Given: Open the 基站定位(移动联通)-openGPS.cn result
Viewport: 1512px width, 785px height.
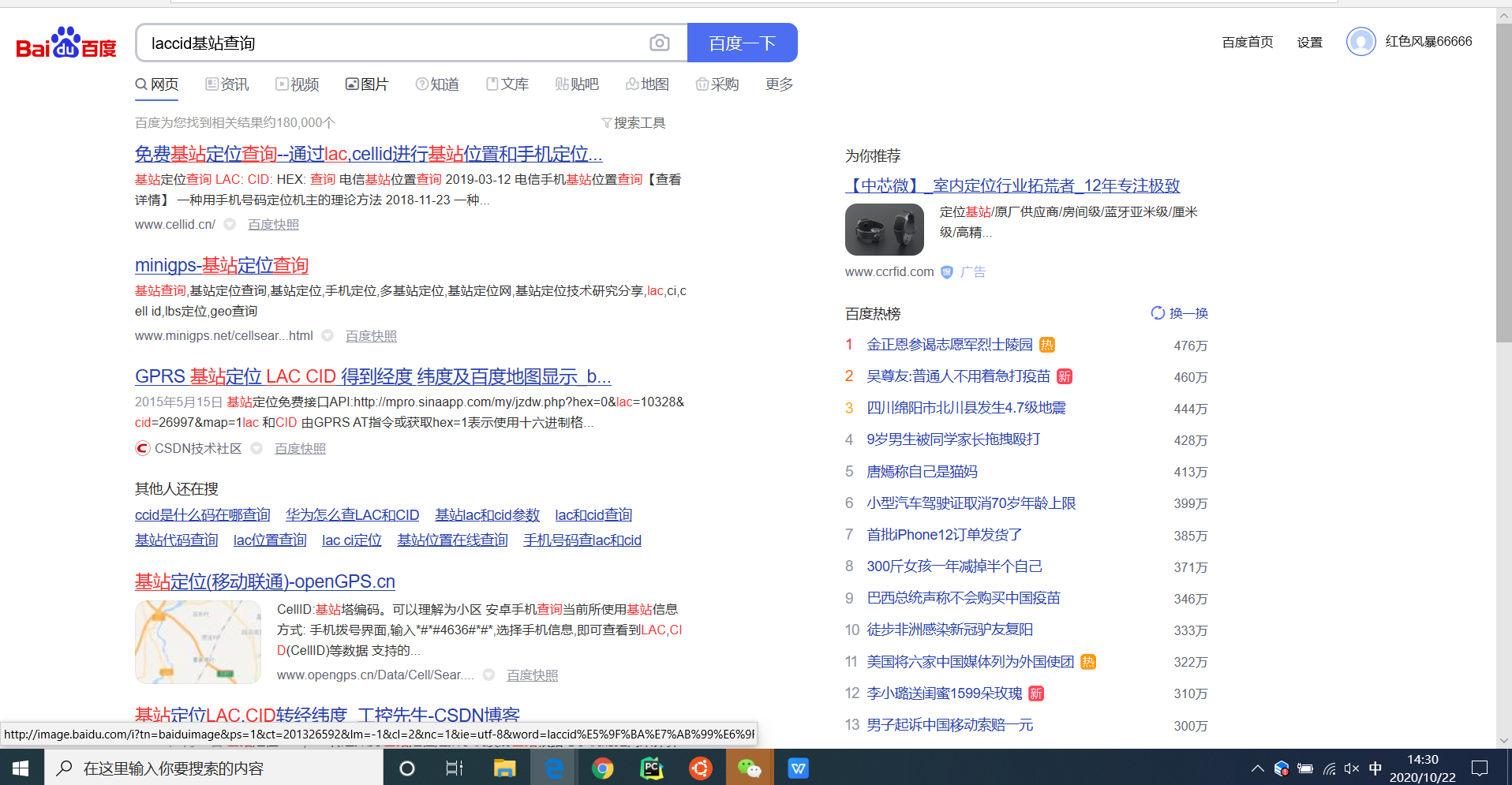Looking at the screenshot, I should pos(265,581).
